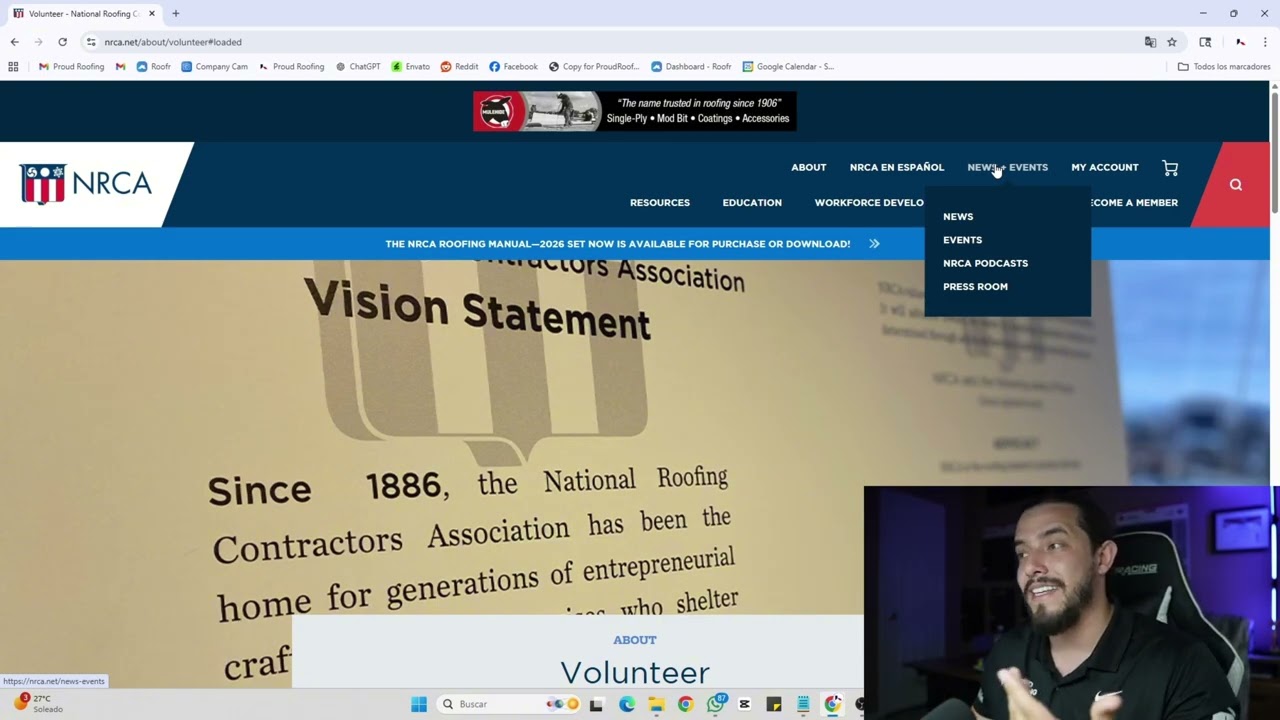
Task: Open the Roofr bookmark
Action: point(154,67)
